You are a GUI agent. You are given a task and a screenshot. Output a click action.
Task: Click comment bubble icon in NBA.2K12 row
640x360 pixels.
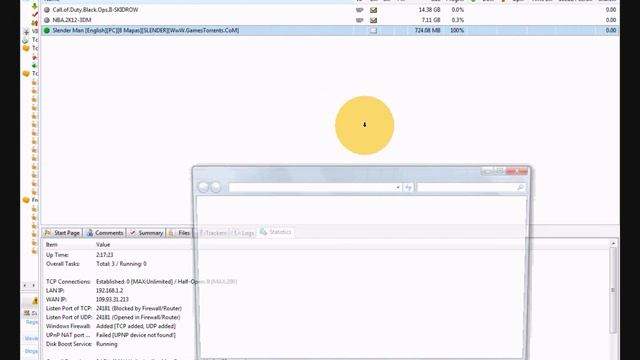pyautogui.click(x=360, y=20)
